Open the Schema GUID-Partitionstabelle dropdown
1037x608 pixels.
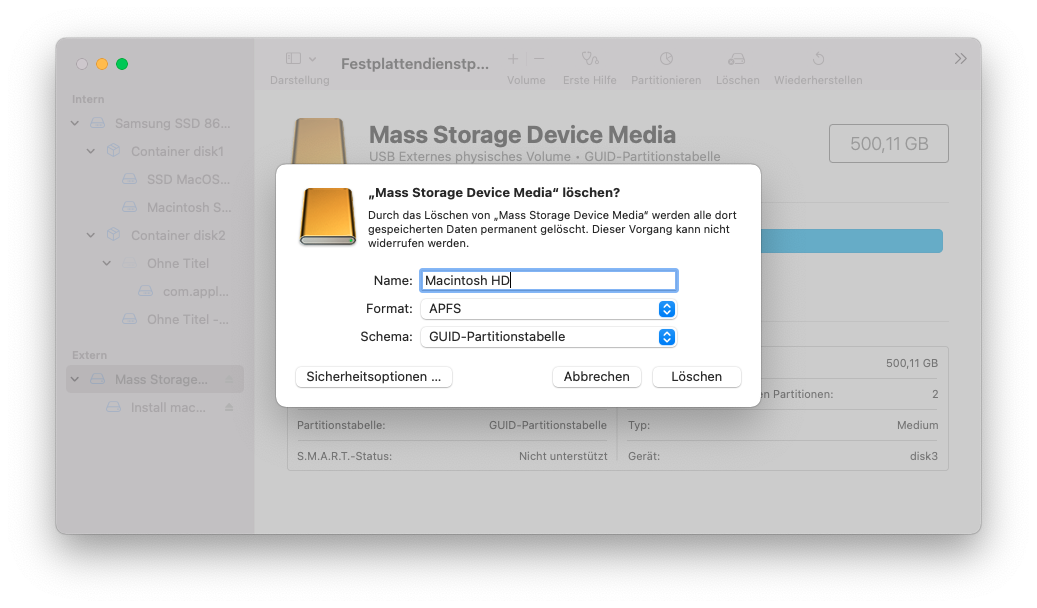coord(548,337)
